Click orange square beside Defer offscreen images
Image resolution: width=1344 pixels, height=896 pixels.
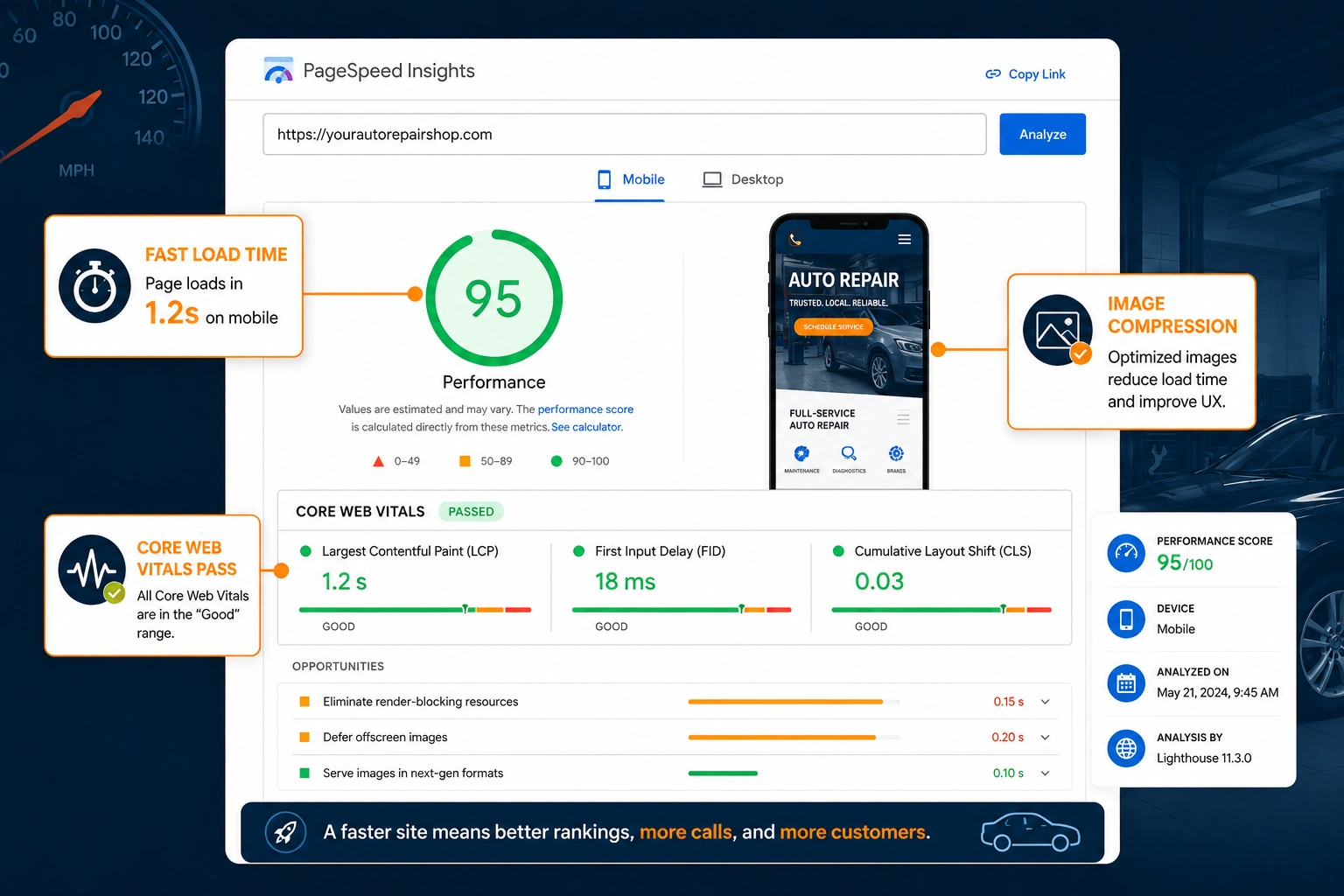304,738
